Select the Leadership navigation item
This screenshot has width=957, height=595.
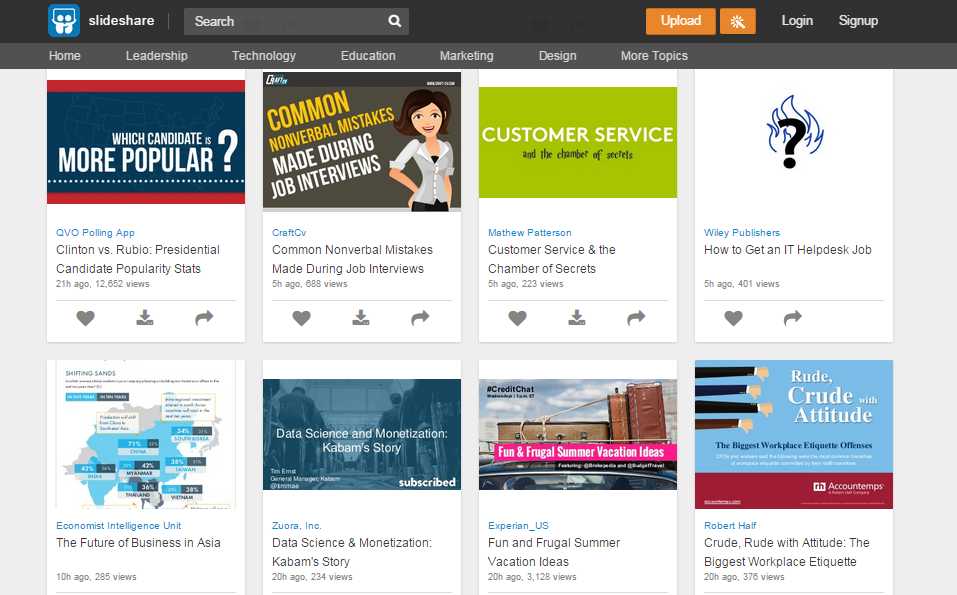tap(156, 56)
